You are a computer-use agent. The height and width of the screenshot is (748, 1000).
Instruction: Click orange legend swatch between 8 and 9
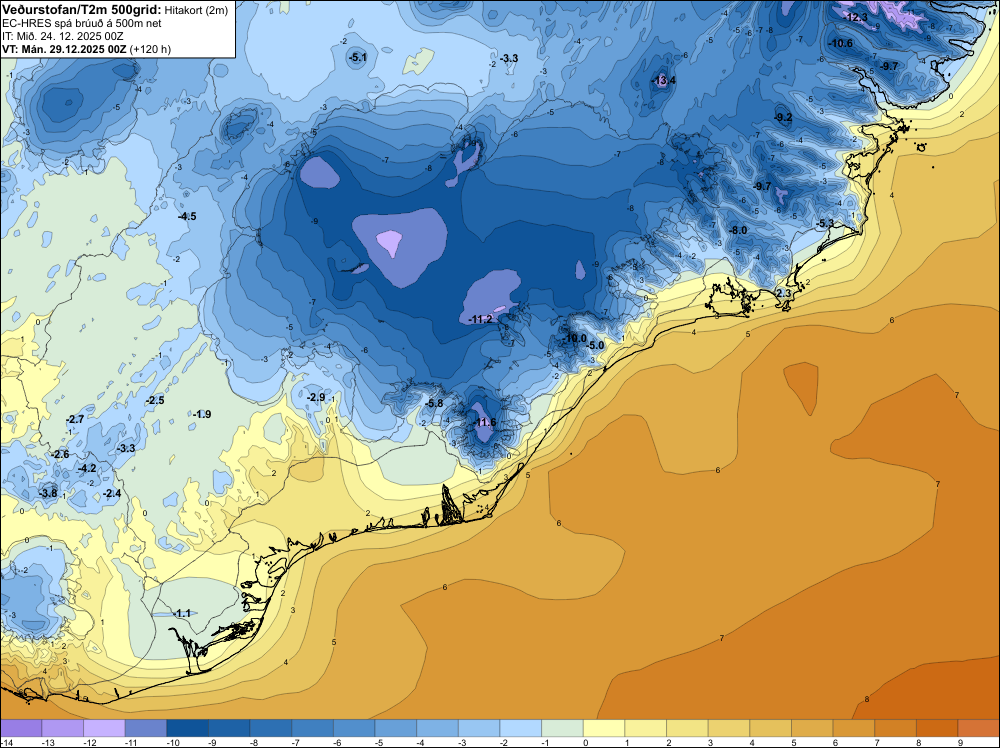[x=938, y=728]
